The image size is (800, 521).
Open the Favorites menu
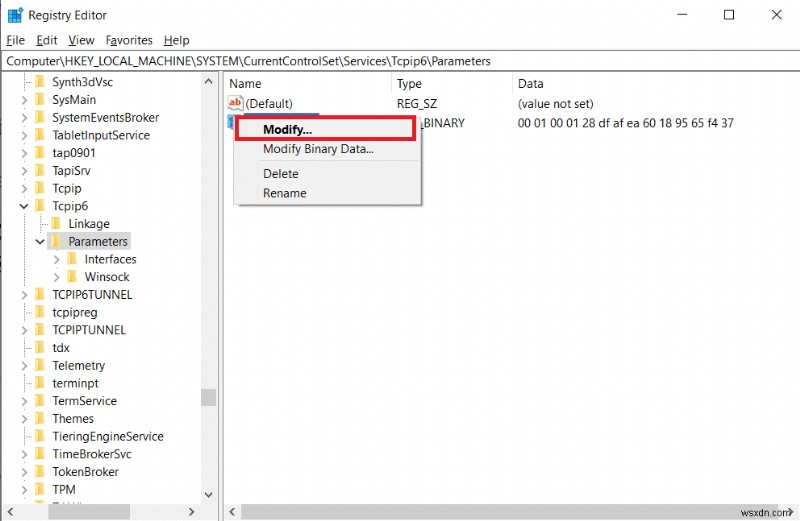[x=129, y=40]
